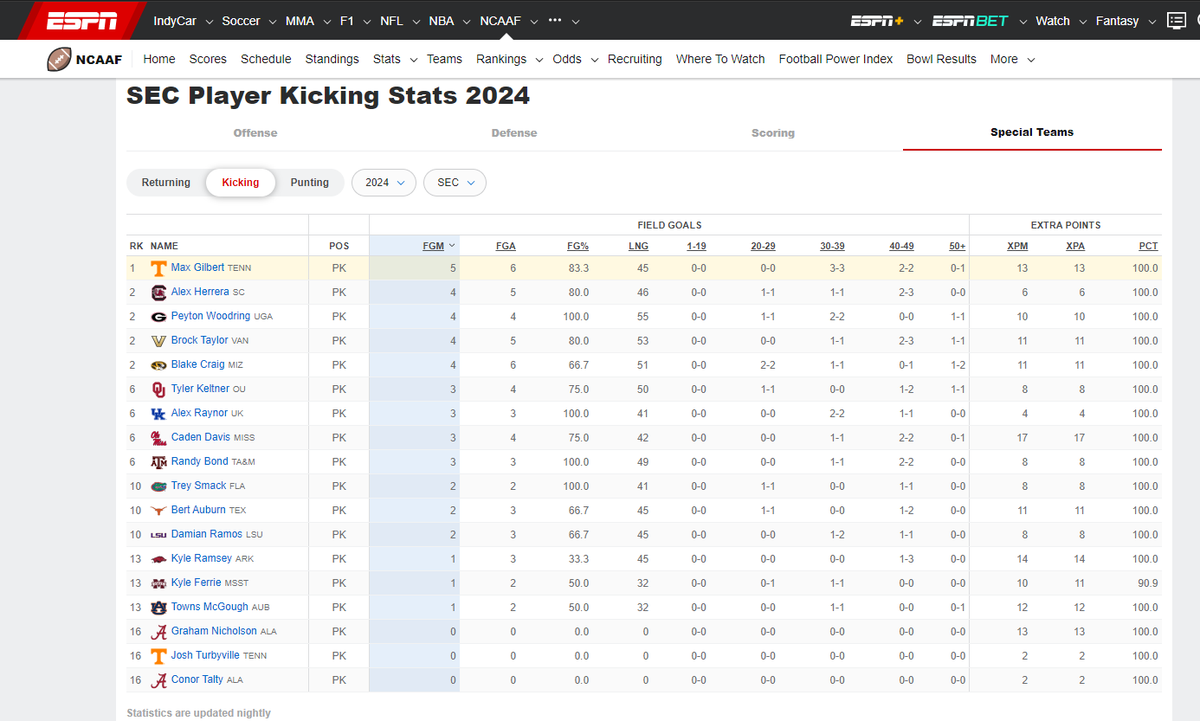Screen dimensions: 1200x721
Task: Open Scores in the NCAAF menu
Action: 208,59
